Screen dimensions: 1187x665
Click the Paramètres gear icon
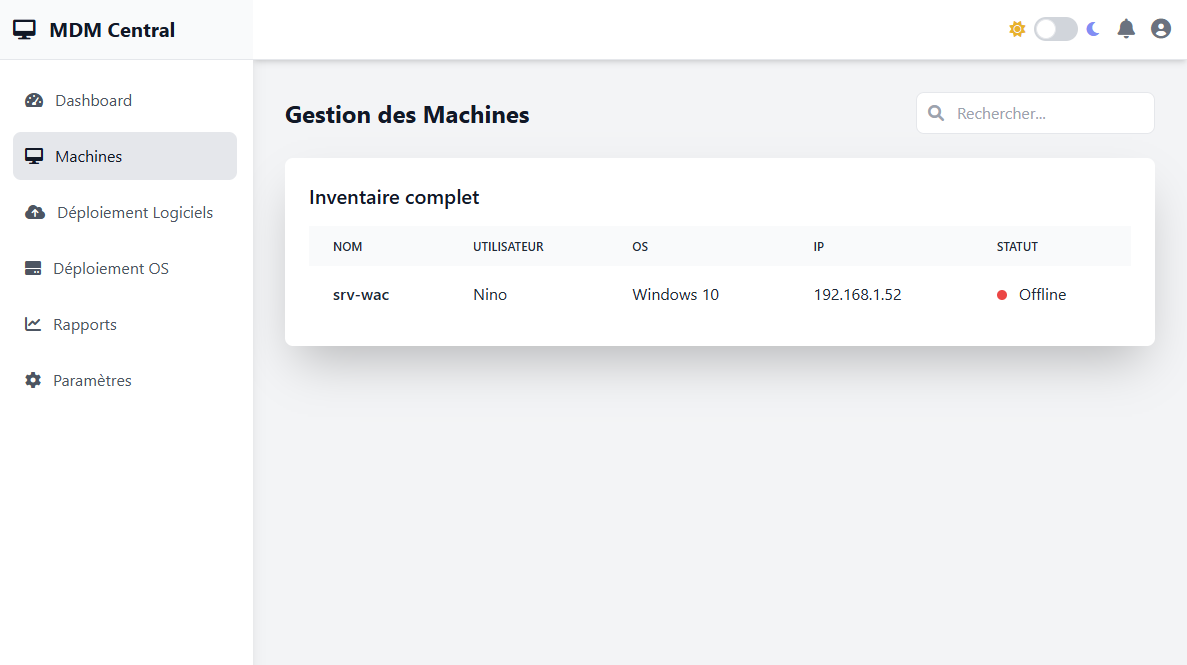coord(33,380)
